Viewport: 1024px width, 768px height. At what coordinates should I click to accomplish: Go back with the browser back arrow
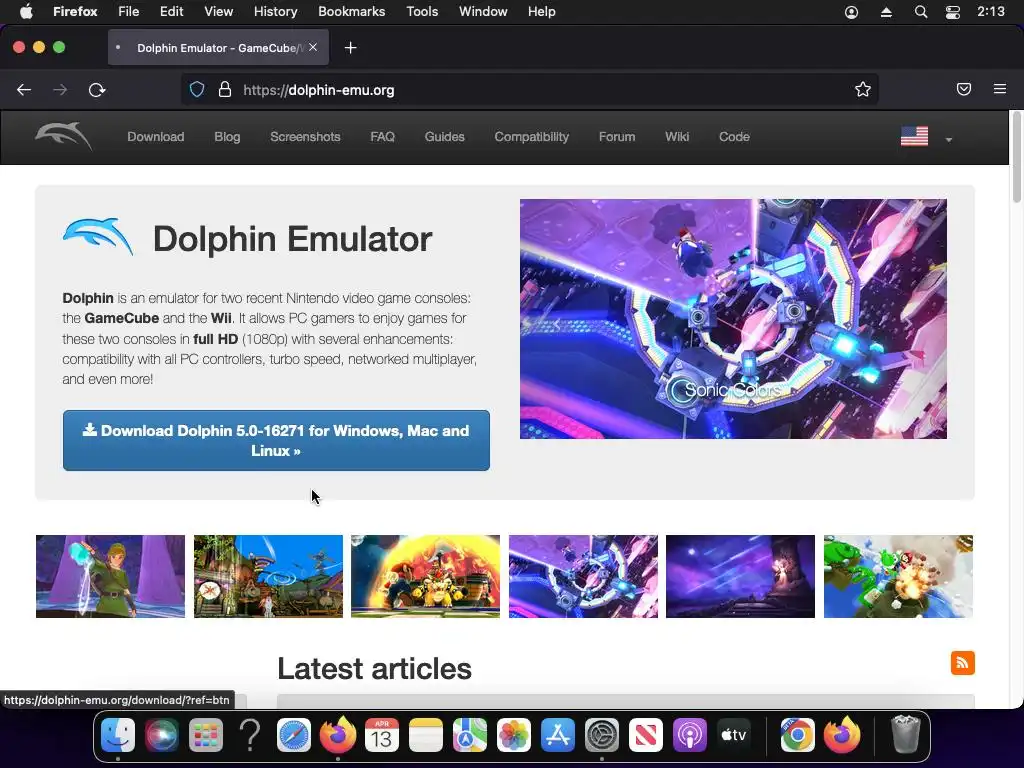tap(24, 90)
